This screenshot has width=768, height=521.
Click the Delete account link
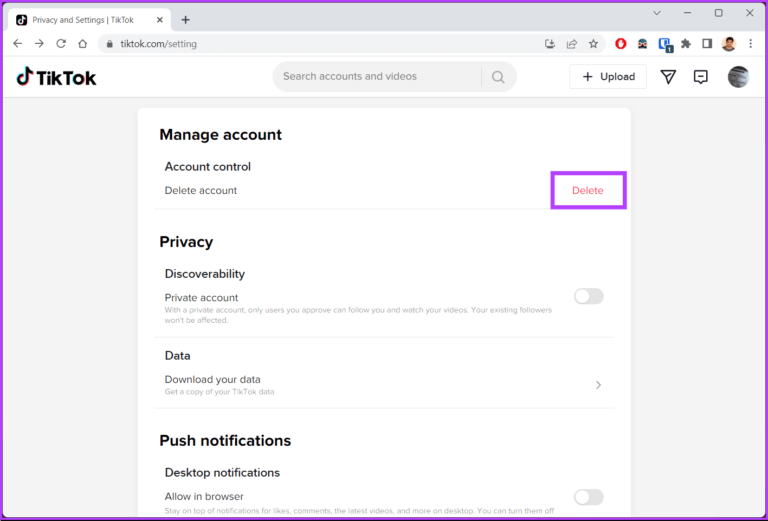[588, 190]
